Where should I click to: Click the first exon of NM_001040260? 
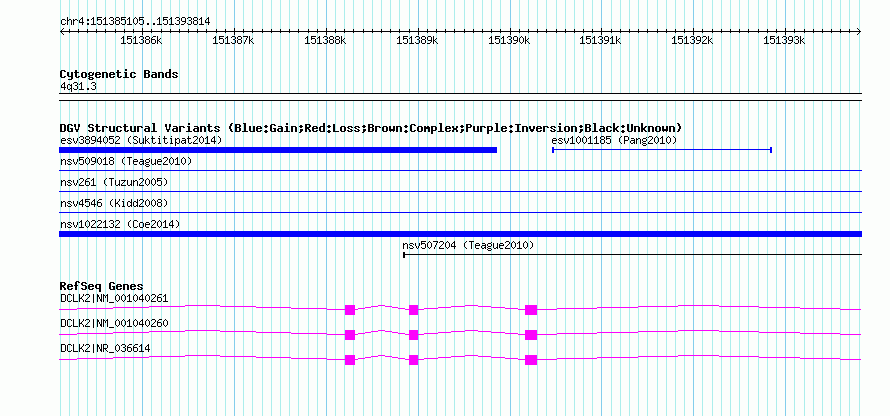(350, 335)
